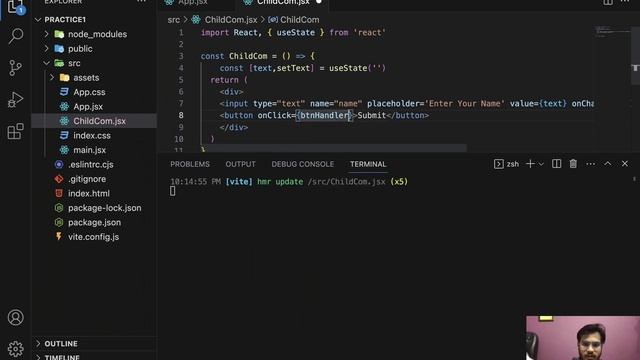
Task: Expand the public folder
Action: (x=47, y=49)
